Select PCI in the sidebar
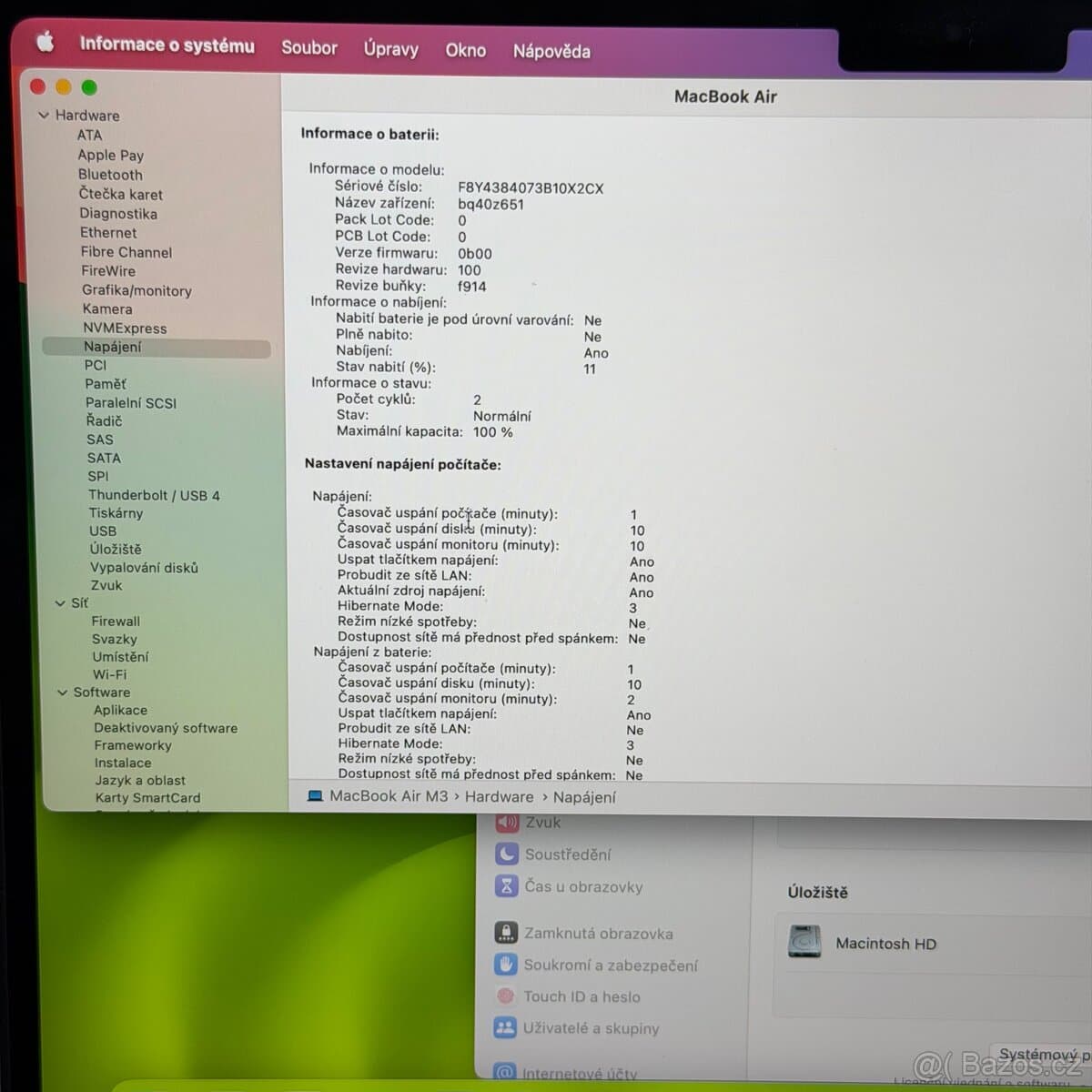The width and height of the screenshot is (1092, 1092). pyautogui.click(x=96, y=365)
